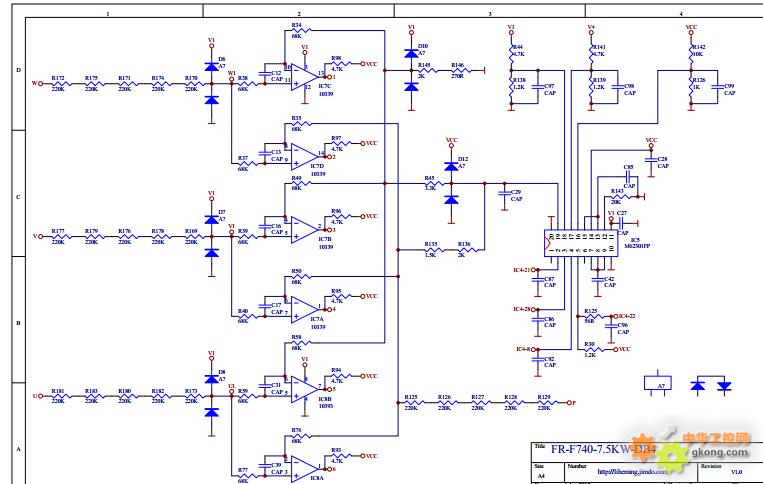Select the FR-F740-7.5KW-DB4 title text
Image resolution: width=763 pixels, height=484 pixels.
click(597, 448)
